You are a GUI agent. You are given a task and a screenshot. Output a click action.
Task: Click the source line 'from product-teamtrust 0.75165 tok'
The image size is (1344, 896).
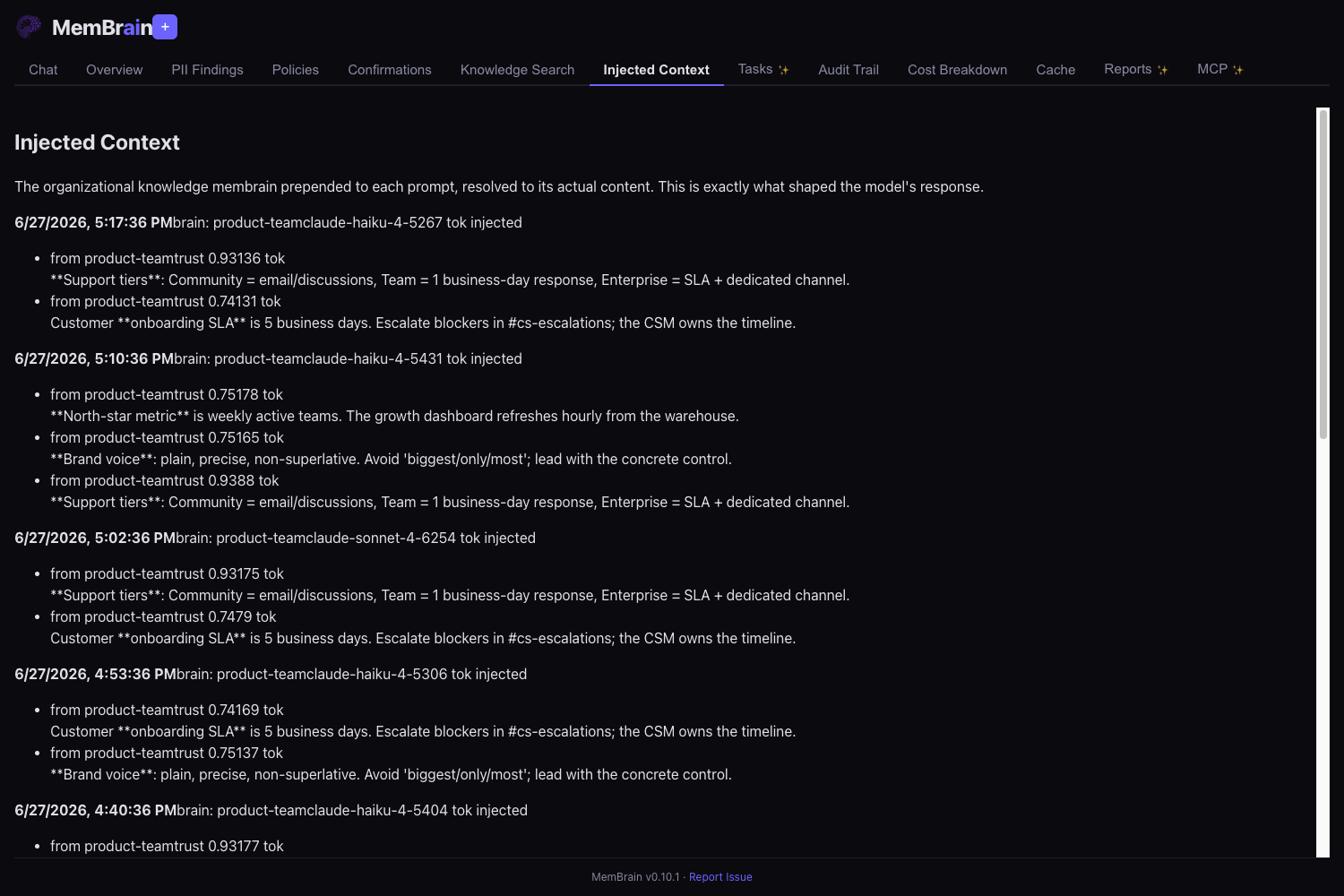pos(167,437)
